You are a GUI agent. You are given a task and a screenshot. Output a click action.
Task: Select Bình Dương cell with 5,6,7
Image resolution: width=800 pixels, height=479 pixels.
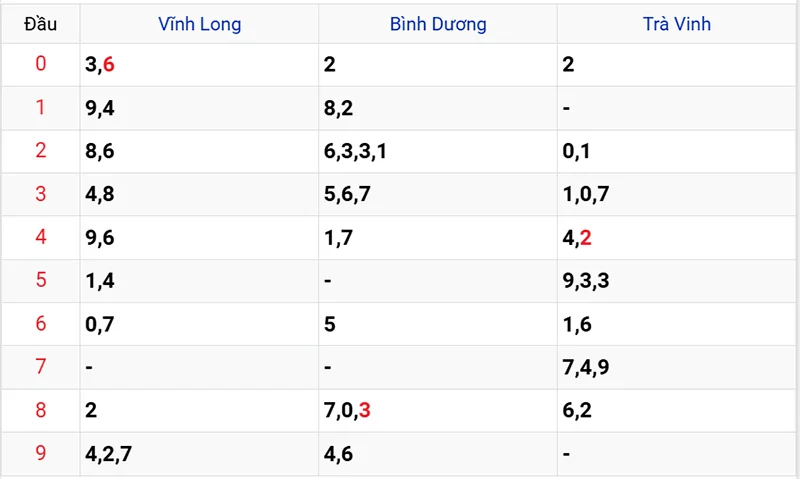(x=347, y=194)
